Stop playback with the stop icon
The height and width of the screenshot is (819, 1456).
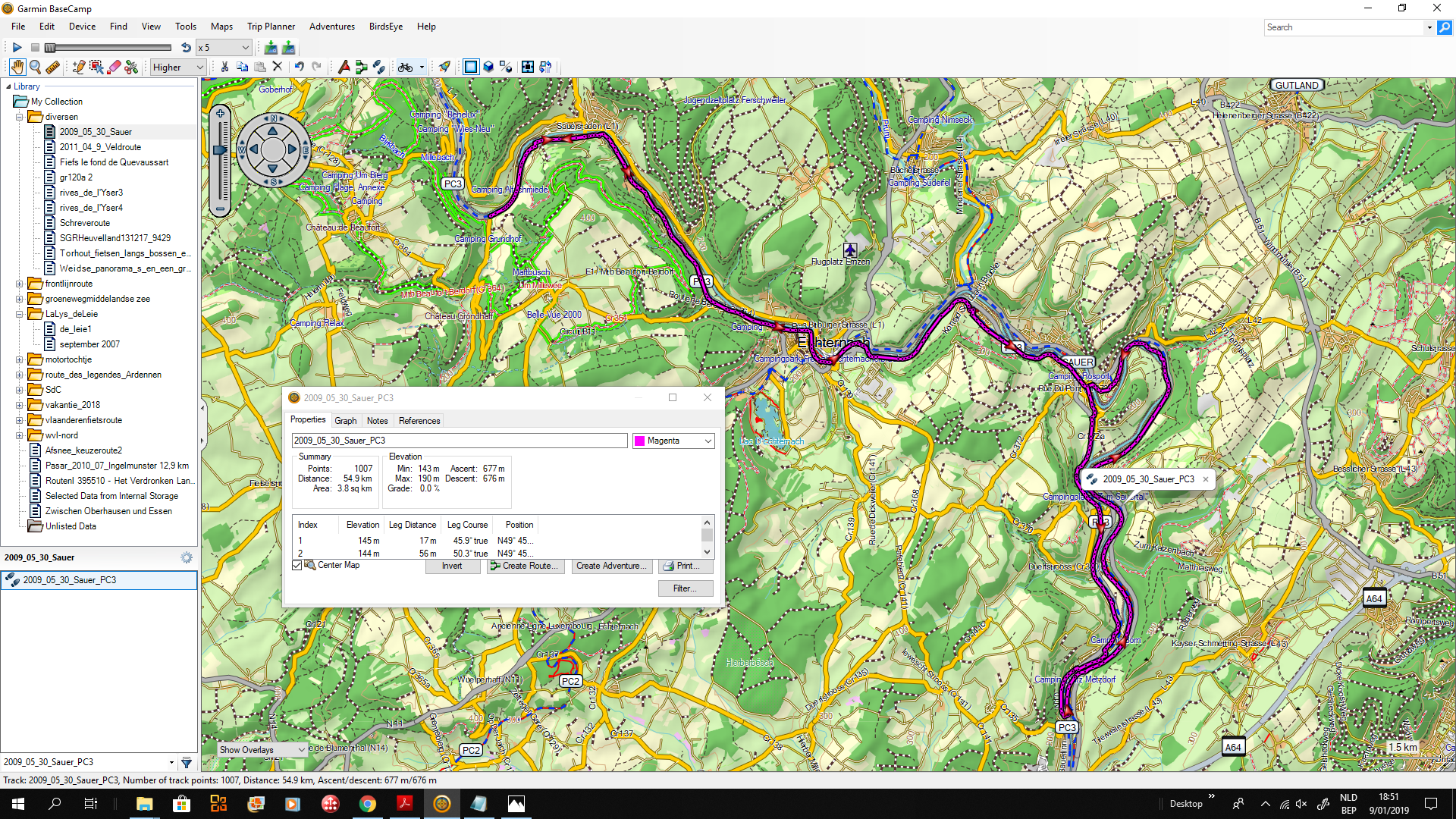(35, 47)
